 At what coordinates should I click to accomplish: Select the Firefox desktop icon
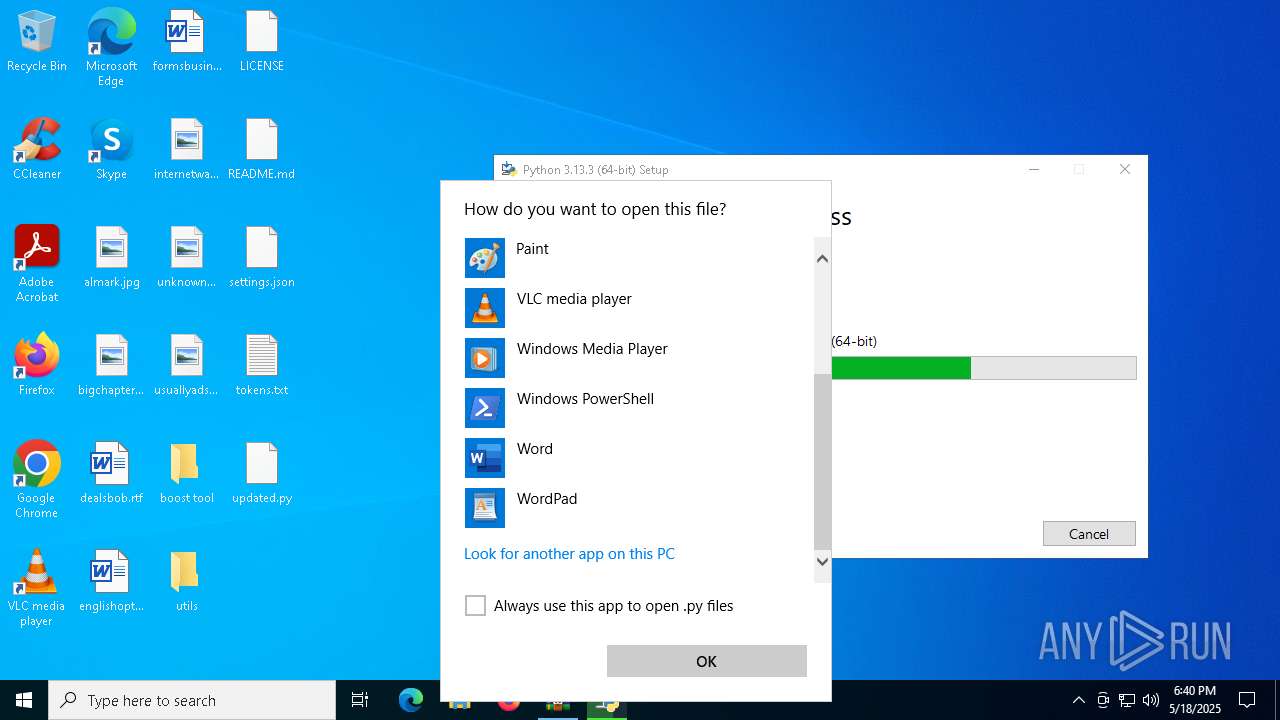[x=37, y=366]
